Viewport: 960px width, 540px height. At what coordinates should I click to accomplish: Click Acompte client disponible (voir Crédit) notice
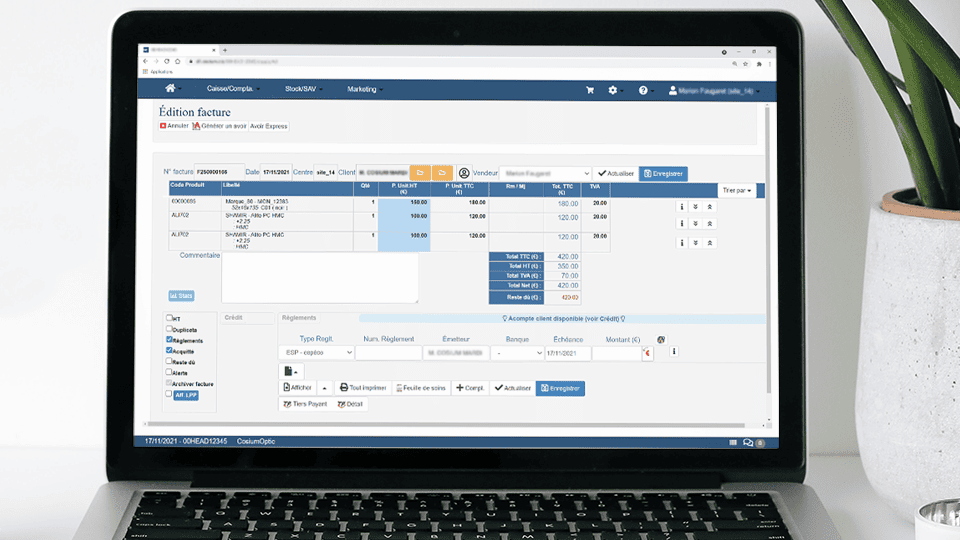point(563,318)
